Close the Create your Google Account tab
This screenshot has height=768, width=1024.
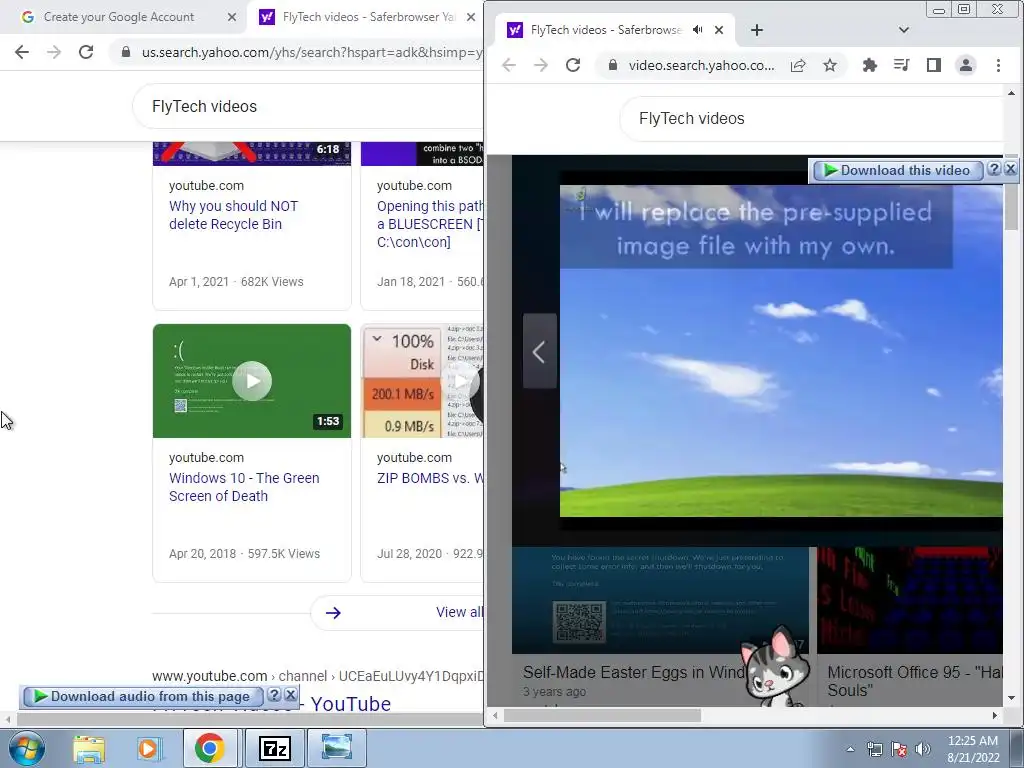click(232, 17)
